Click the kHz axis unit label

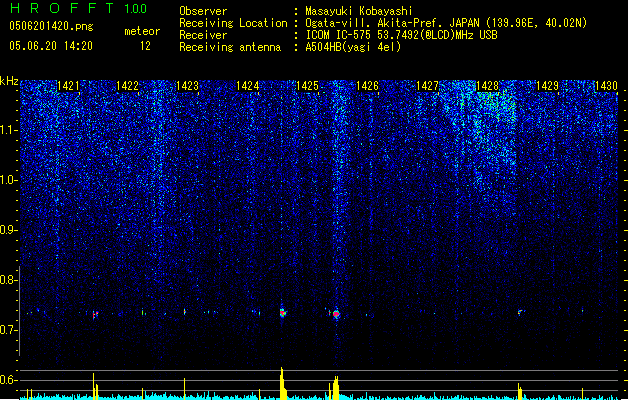(x=9, y=81)
